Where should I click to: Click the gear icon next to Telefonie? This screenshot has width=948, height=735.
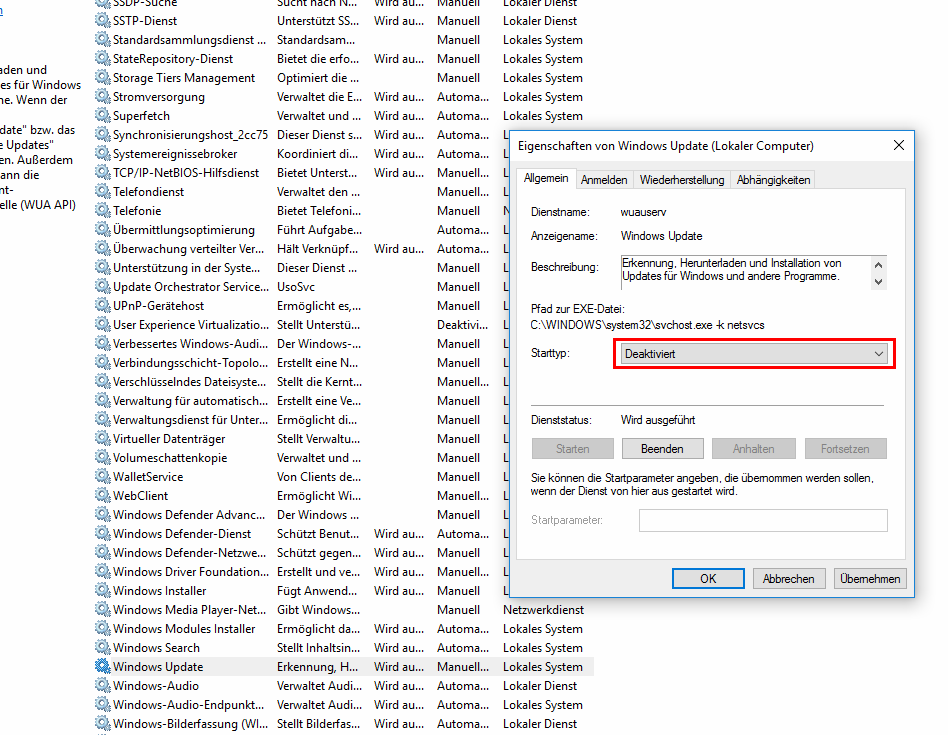pyautogui.click(x=103, y=210)
